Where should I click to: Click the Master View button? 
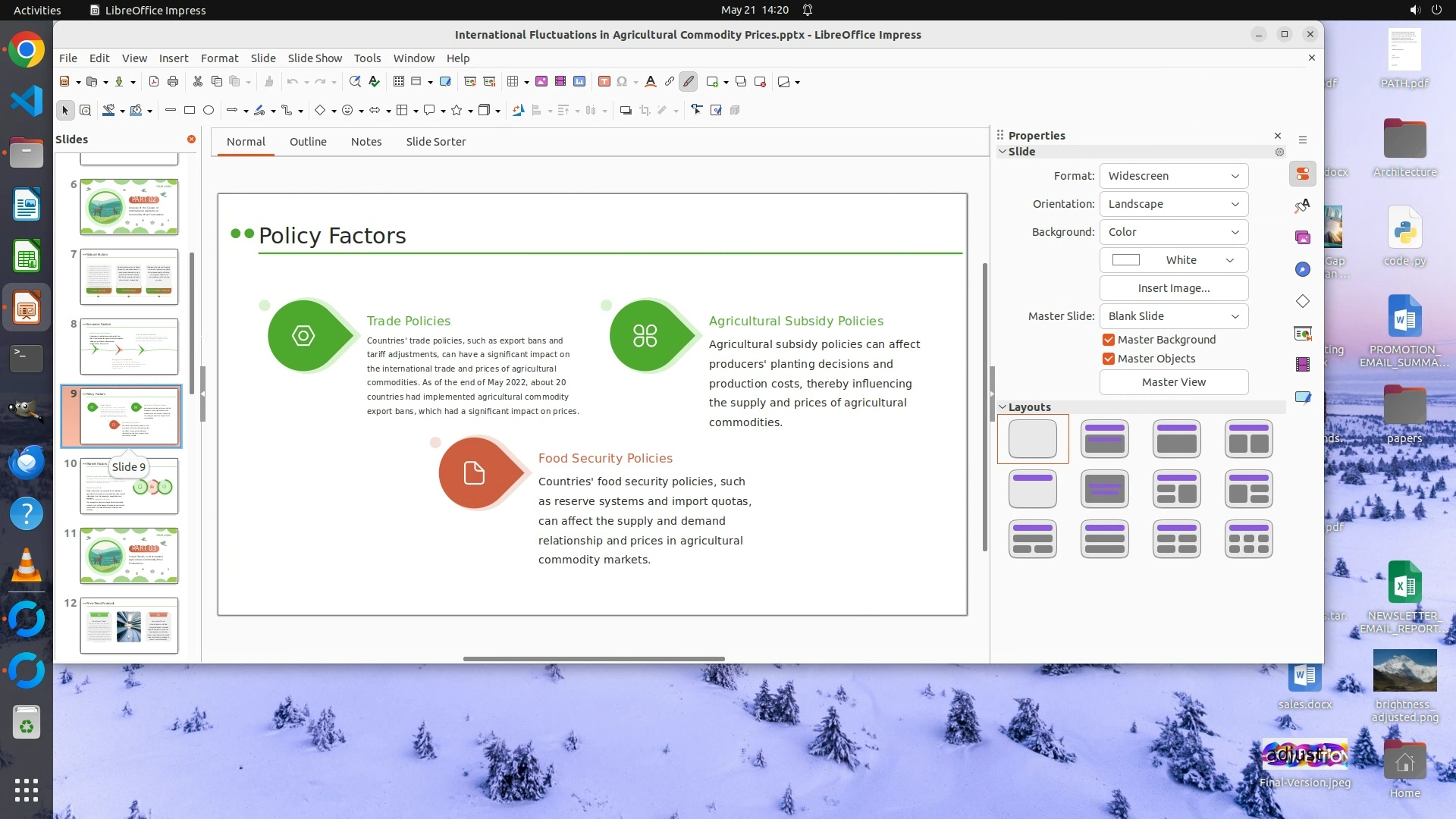tap(1173, 382)
